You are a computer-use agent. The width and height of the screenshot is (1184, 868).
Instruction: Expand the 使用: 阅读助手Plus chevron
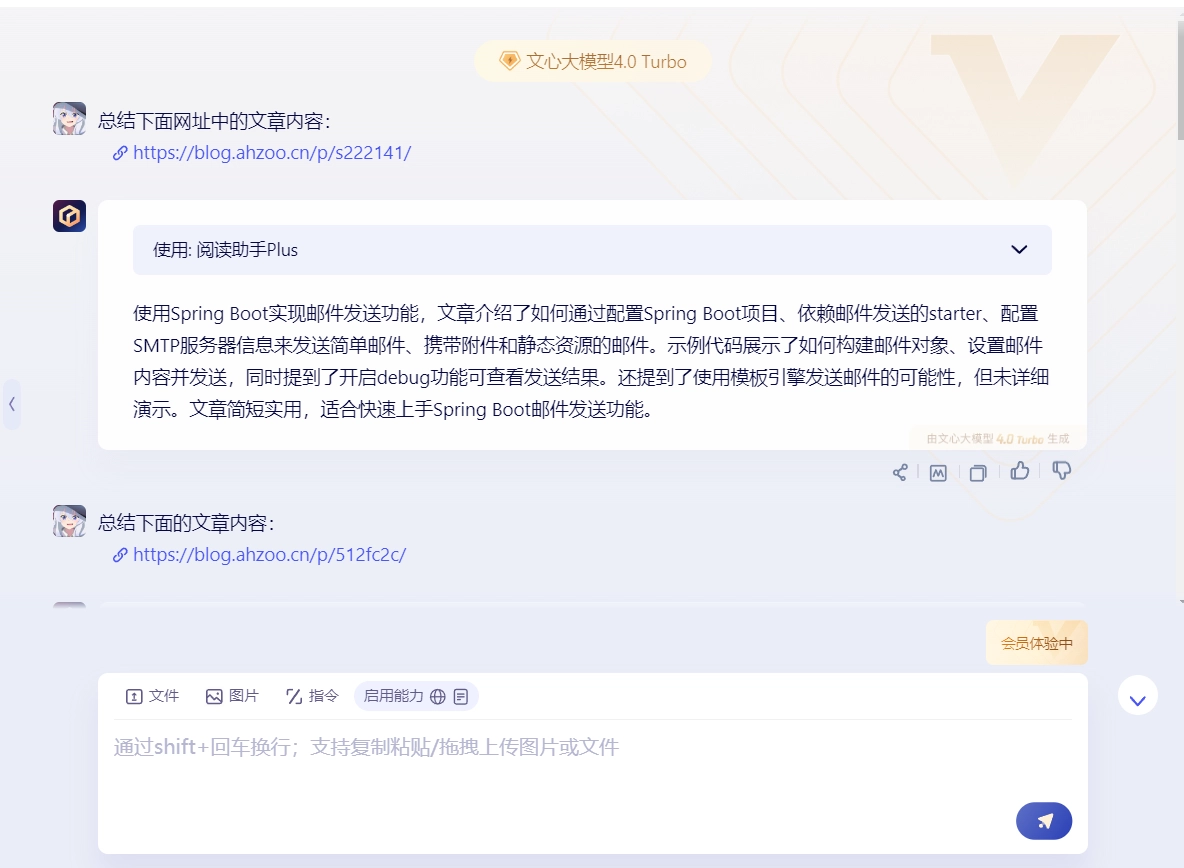pyautogui.click(x=1019, y=250)
